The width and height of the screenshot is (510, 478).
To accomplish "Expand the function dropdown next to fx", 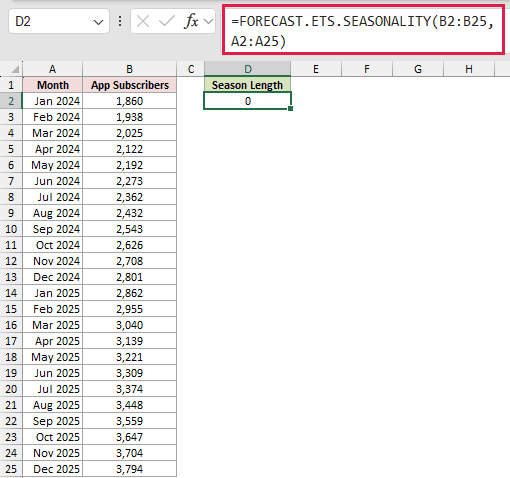I will [209, 22].
